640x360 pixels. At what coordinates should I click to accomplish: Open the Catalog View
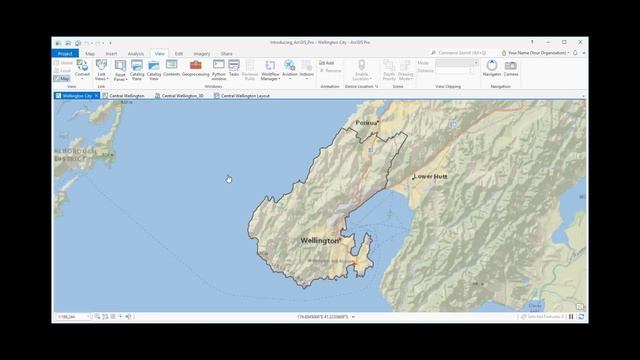pos(154,70)
